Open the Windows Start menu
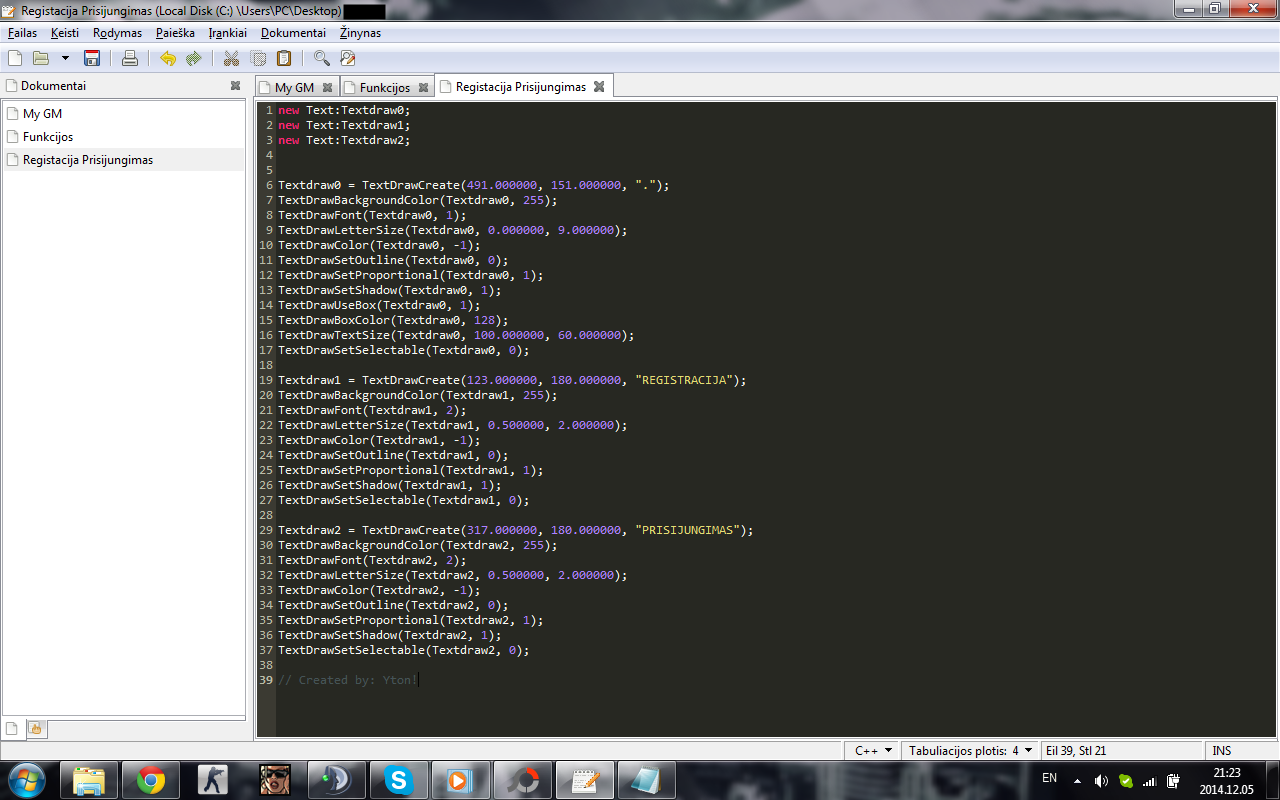 click(x=25, y=780)
